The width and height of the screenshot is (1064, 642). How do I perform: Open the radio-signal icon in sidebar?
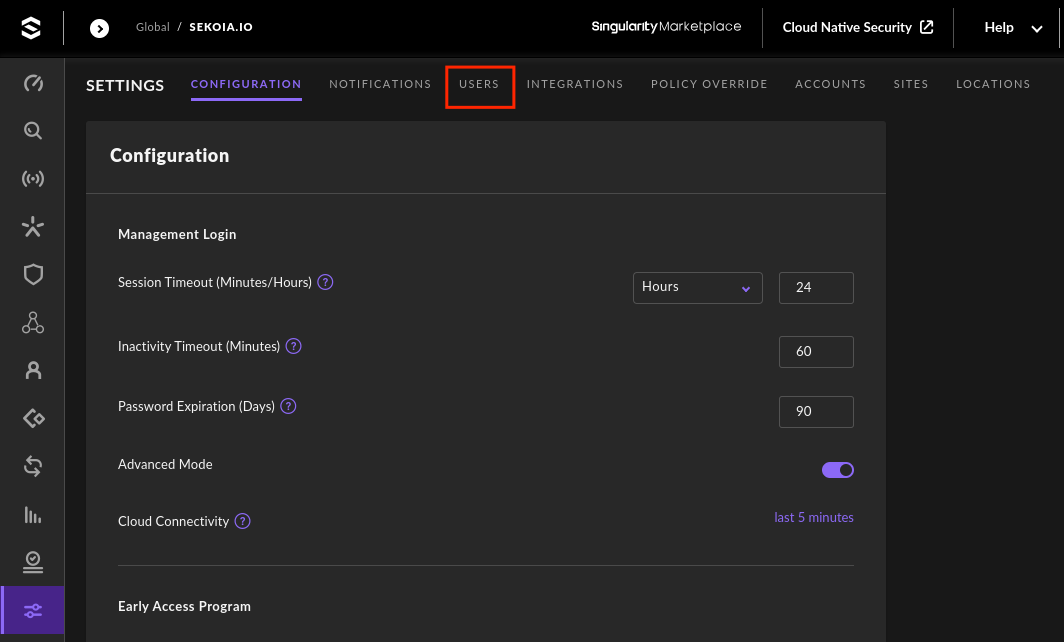point(33,179)
